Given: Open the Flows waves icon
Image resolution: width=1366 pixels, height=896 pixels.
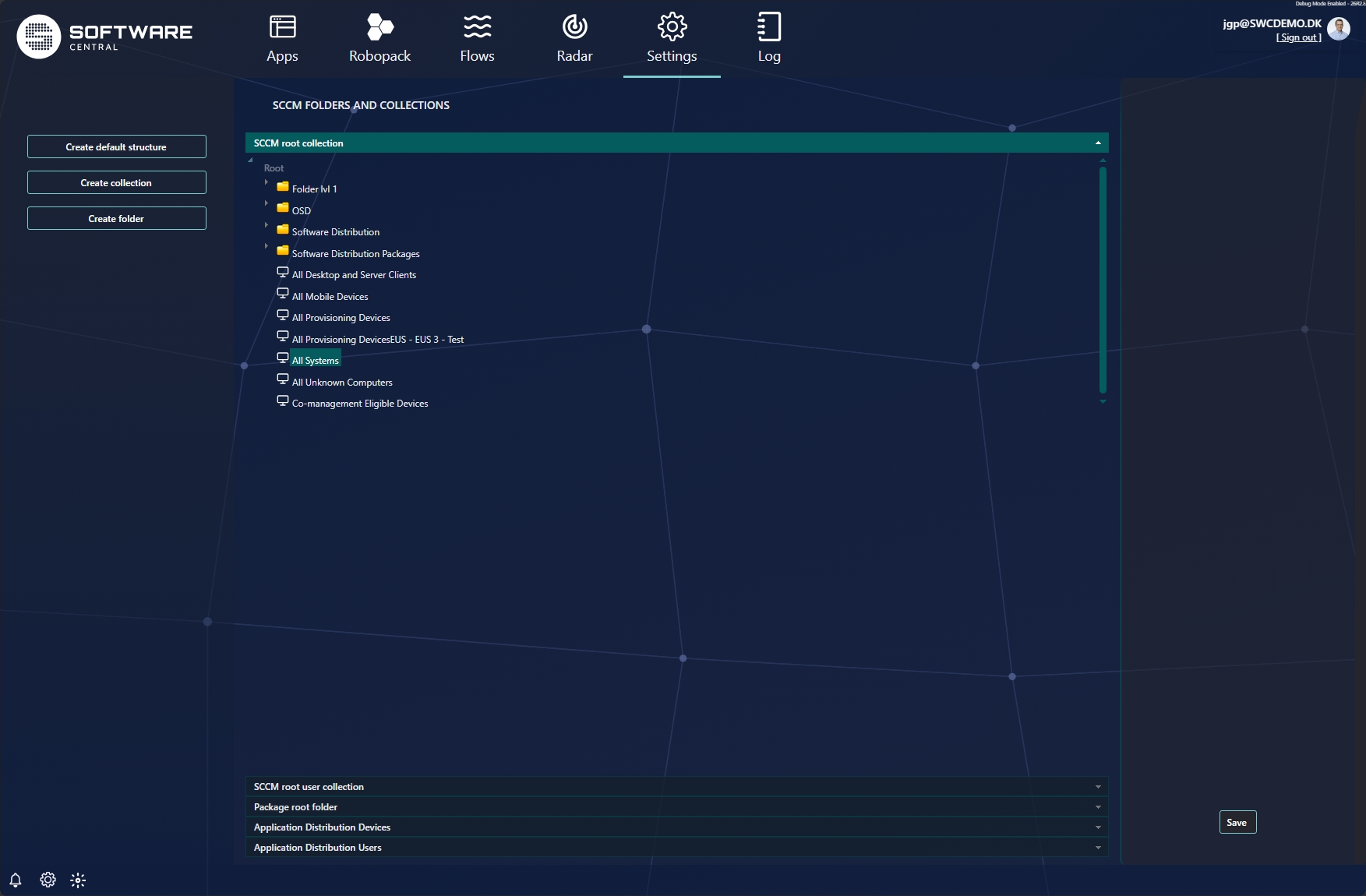Looking at the screenshot, I should click(x=477, y=26).
